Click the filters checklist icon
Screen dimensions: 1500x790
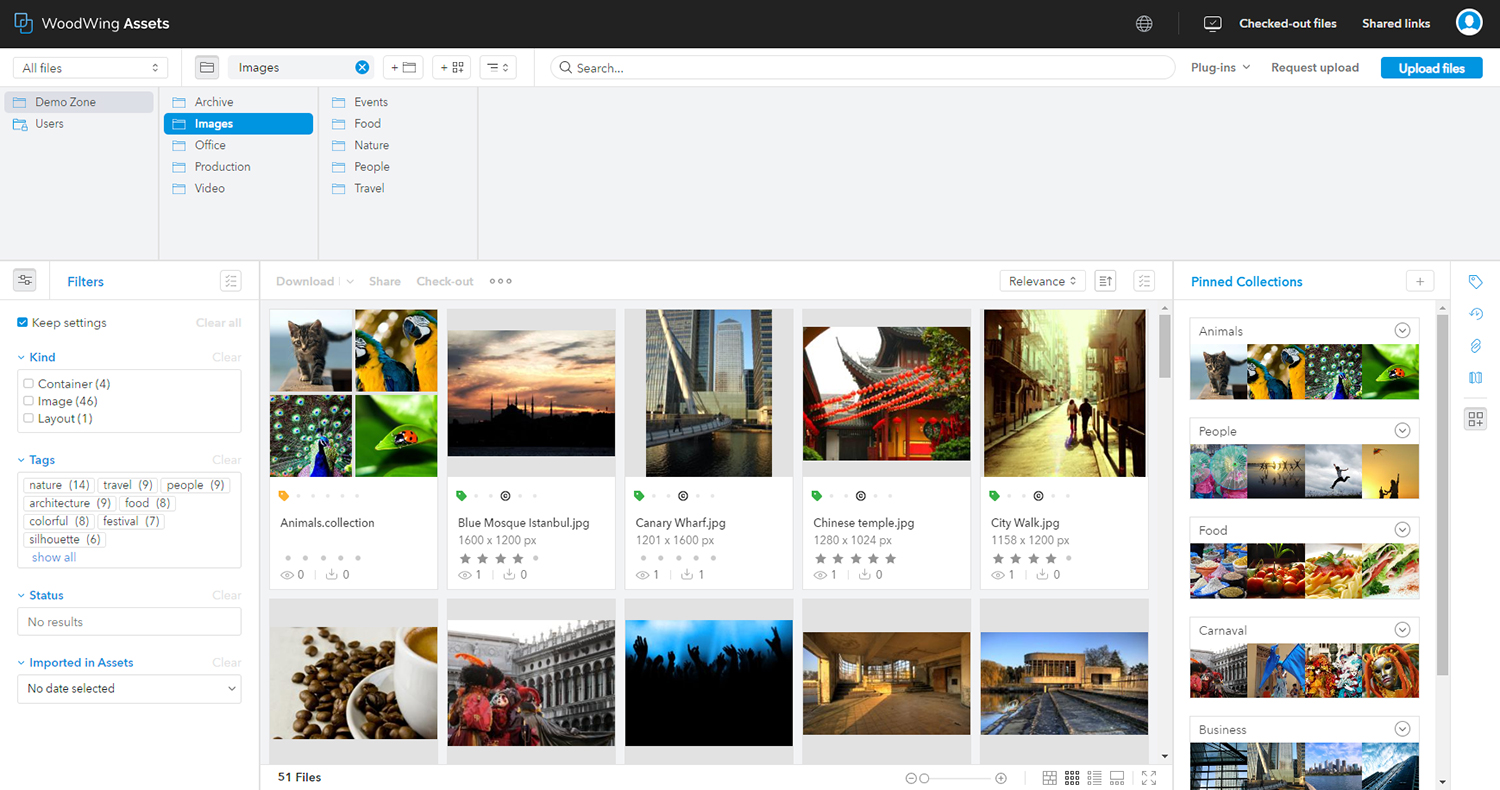click(x=231, y=281)
